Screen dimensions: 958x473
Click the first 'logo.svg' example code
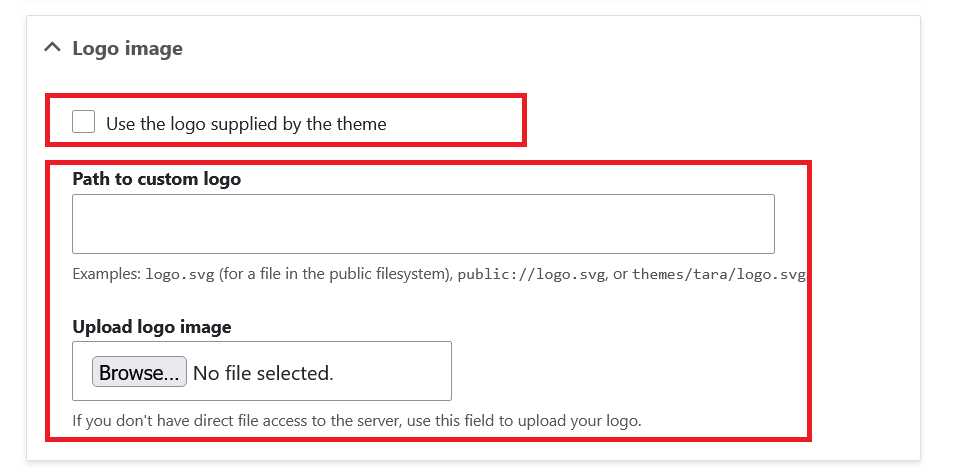click(x=180, y=274)
